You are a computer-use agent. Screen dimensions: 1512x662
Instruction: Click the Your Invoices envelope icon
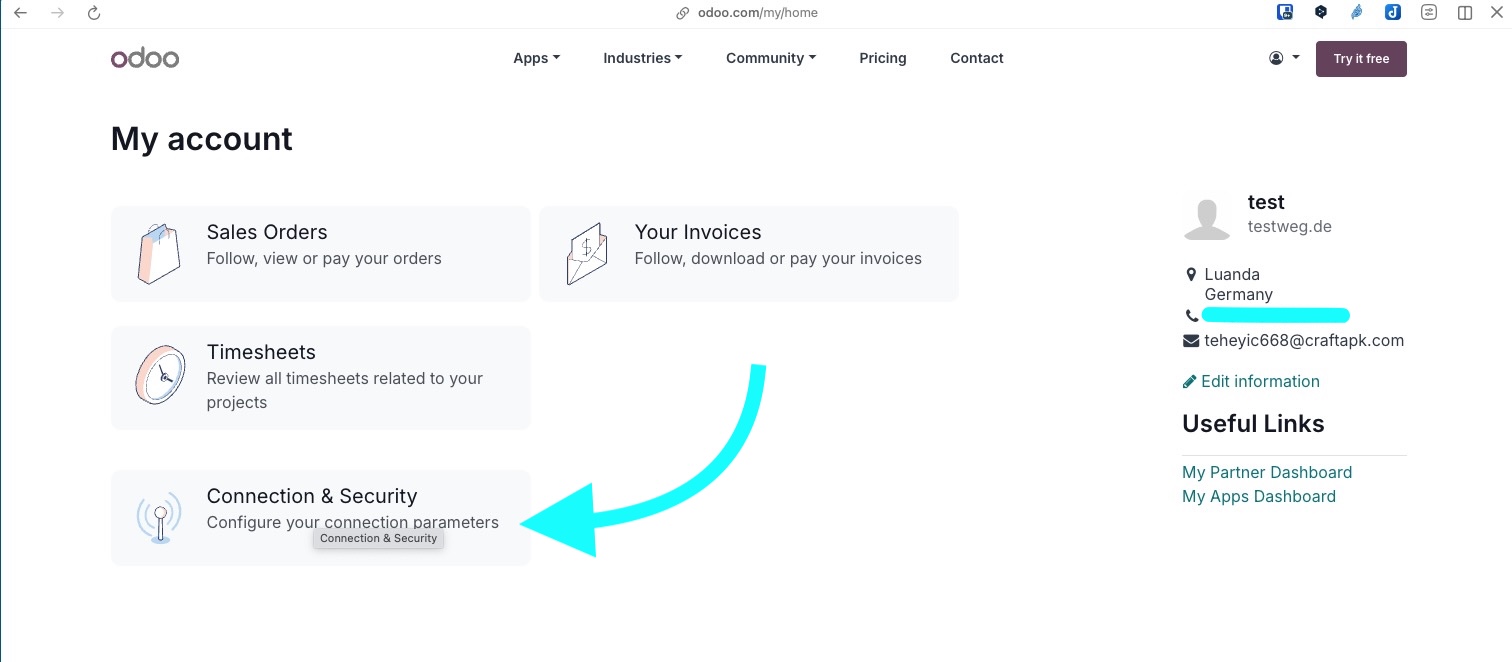pyautogui.click(x=587, y=253)
